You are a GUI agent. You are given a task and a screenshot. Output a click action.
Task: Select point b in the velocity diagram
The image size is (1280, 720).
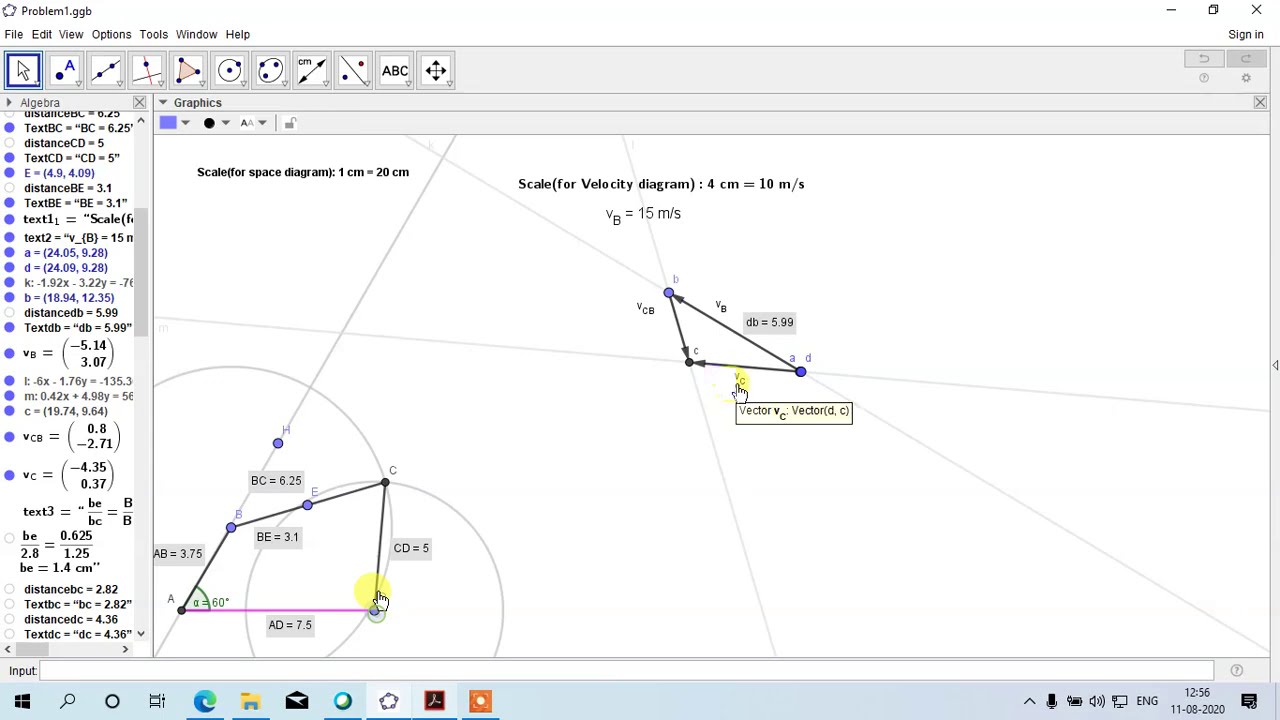[669, 293]
